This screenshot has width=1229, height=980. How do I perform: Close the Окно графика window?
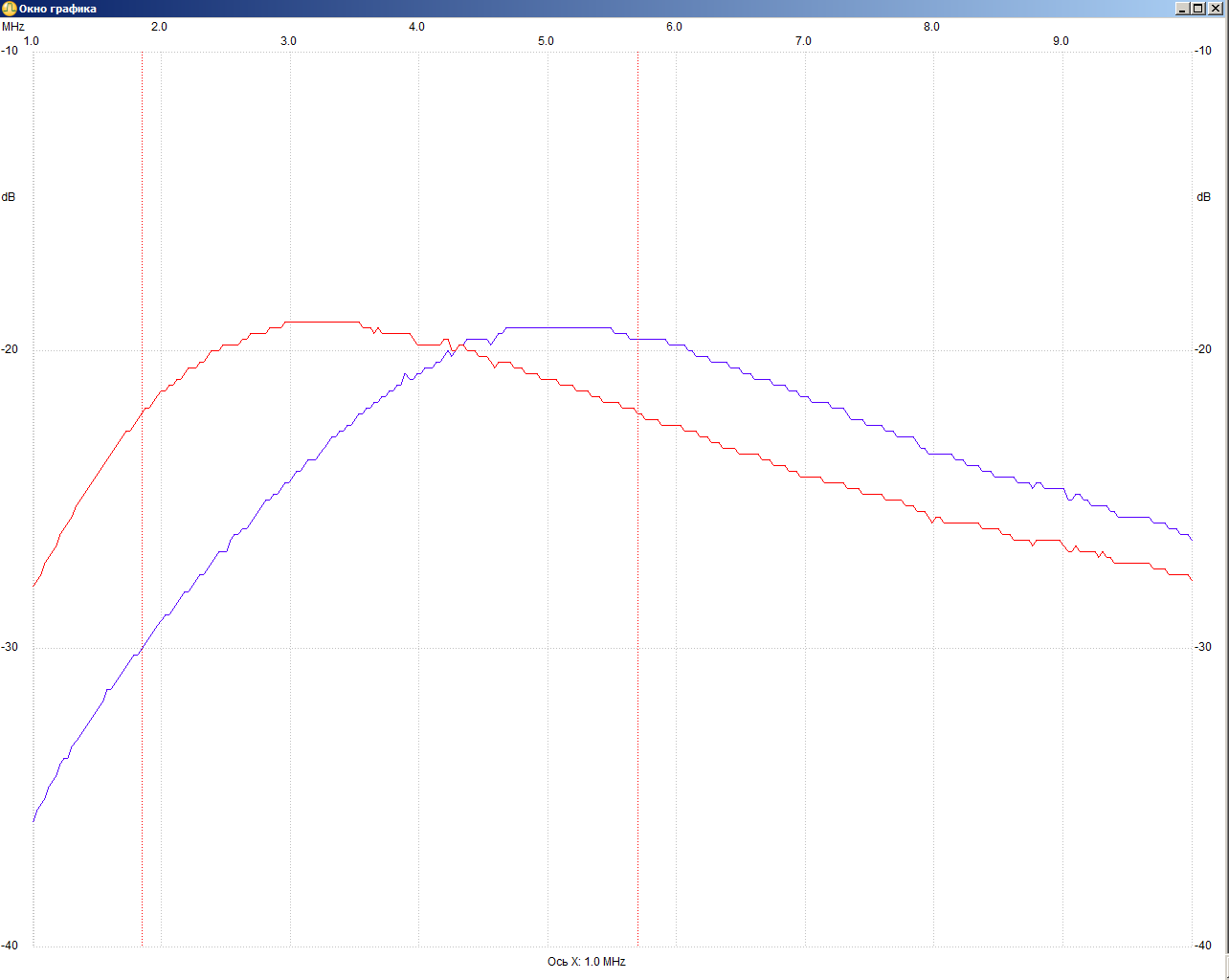1215,9
